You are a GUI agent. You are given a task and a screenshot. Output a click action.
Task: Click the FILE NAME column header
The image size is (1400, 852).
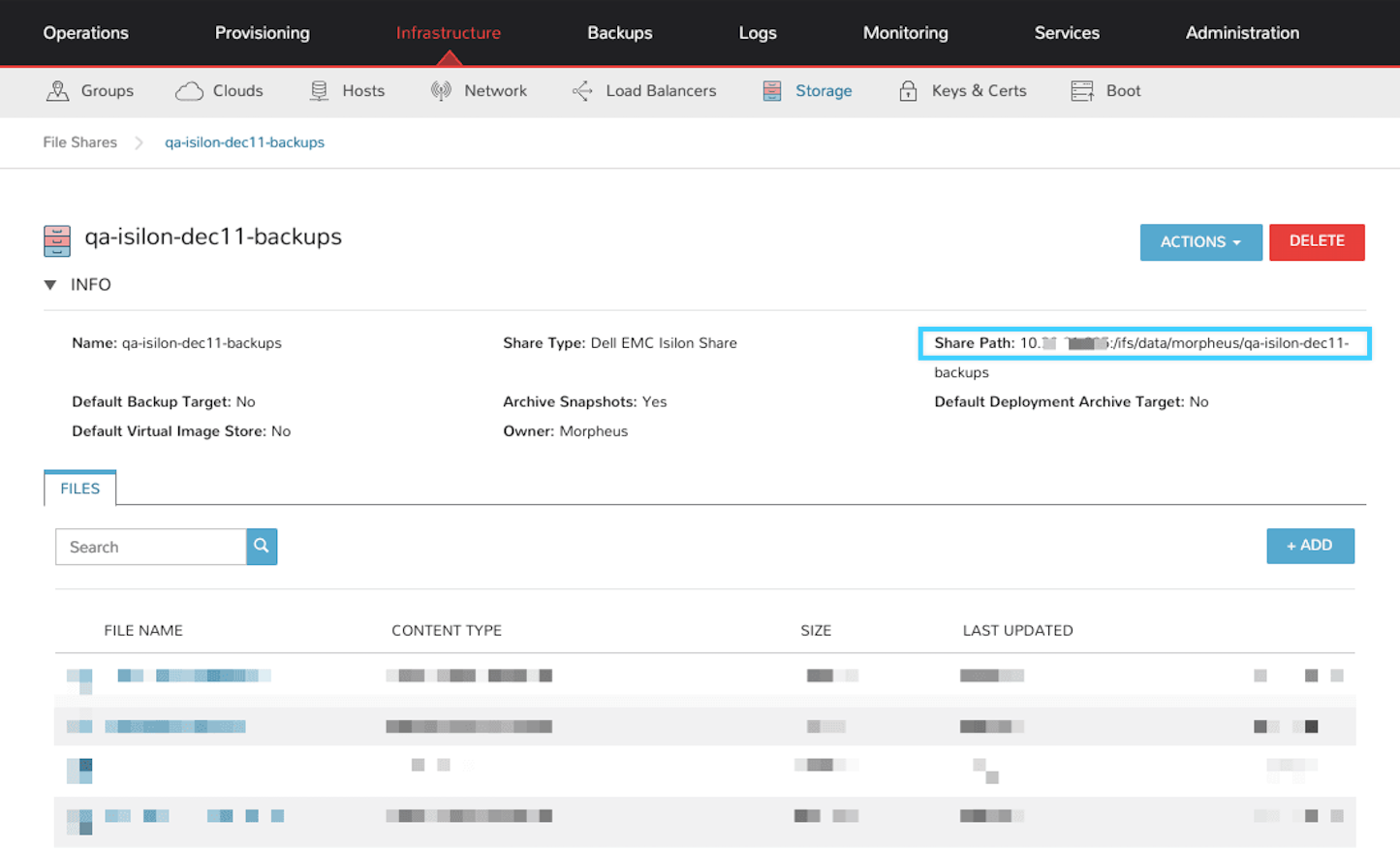point(143,631)
